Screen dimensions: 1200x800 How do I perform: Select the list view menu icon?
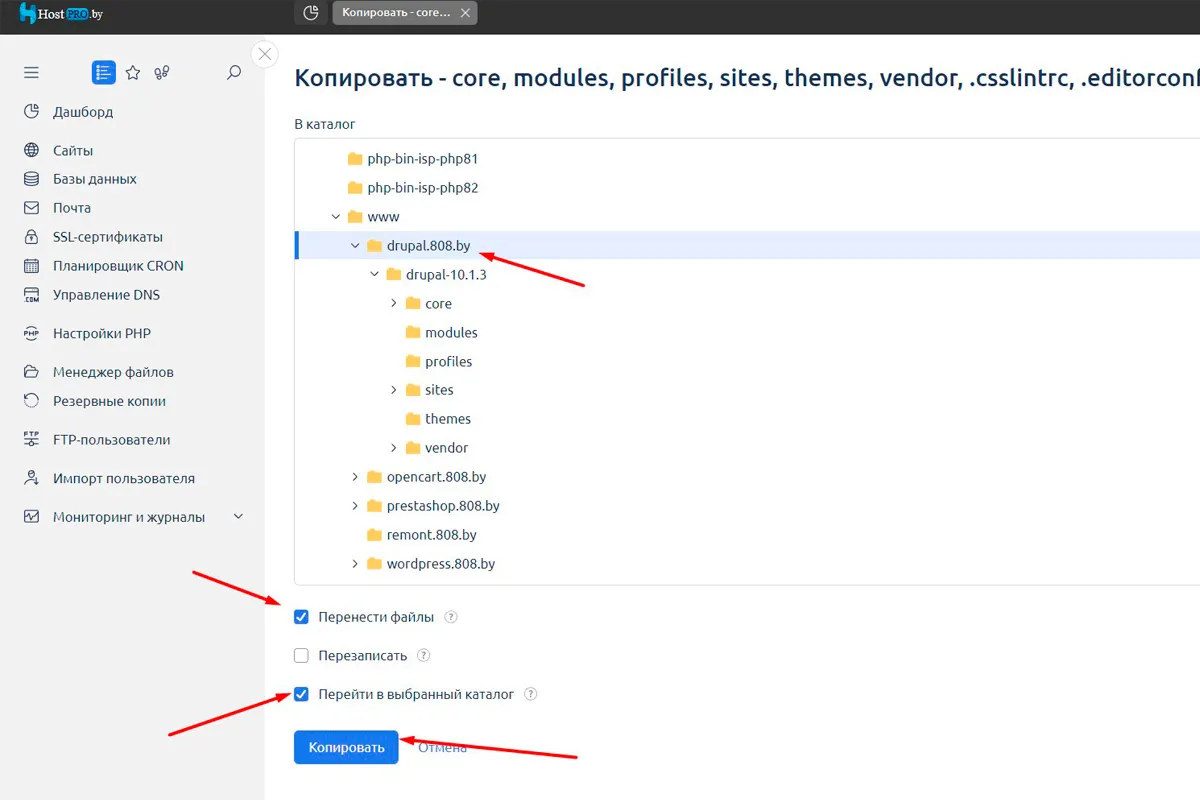coord(103,72)
